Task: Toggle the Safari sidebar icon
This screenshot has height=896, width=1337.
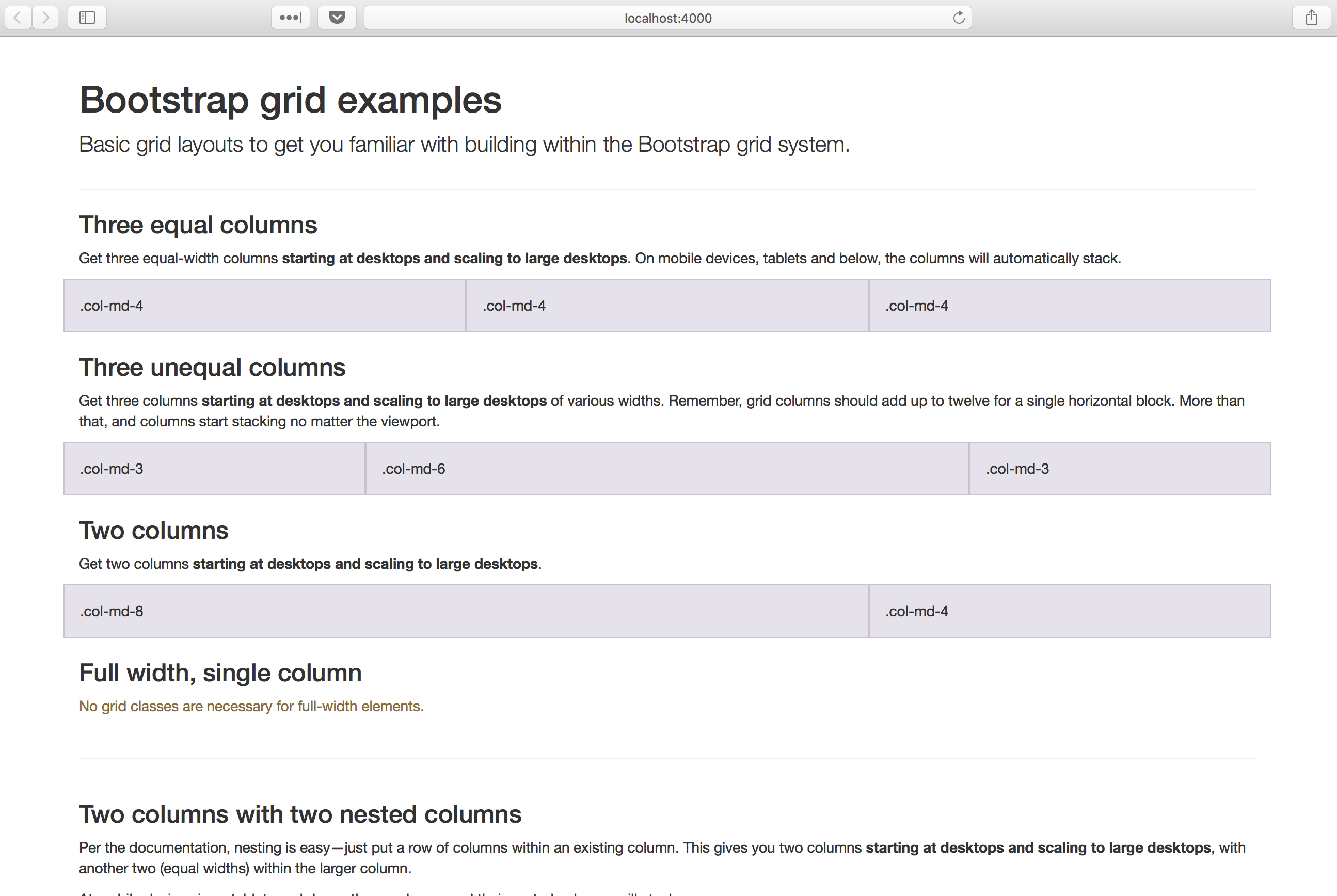Action: (87, 18)
